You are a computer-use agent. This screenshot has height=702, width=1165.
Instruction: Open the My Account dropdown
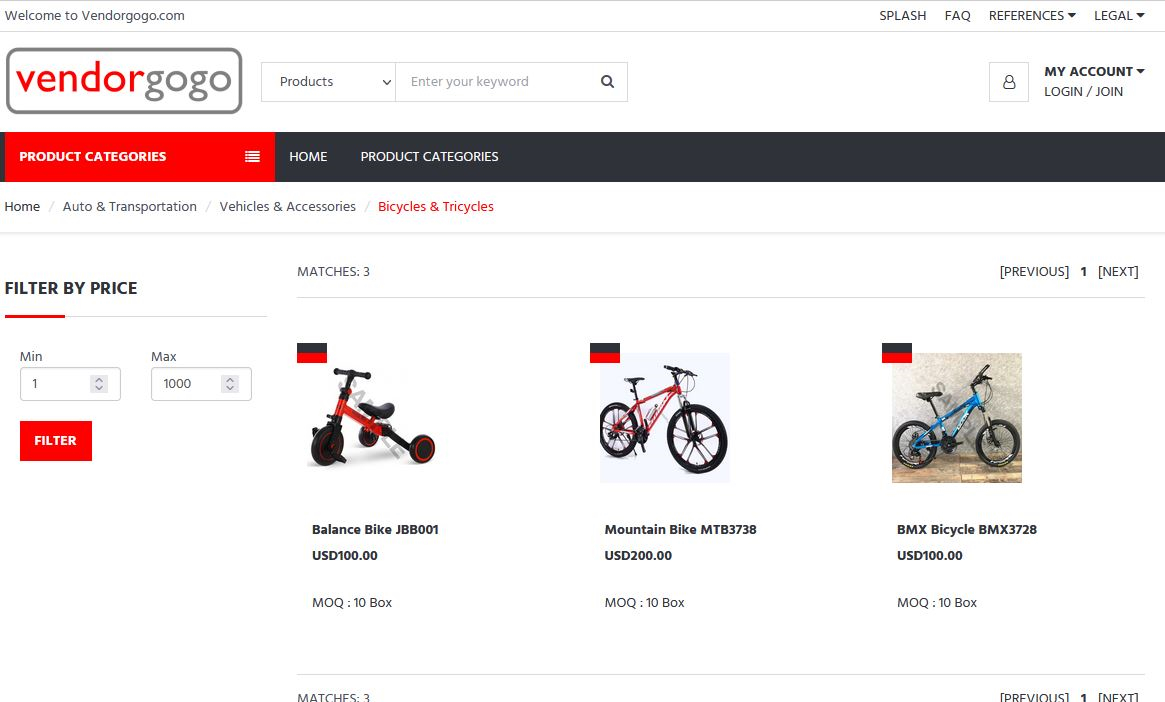(x=1094, y=72)
